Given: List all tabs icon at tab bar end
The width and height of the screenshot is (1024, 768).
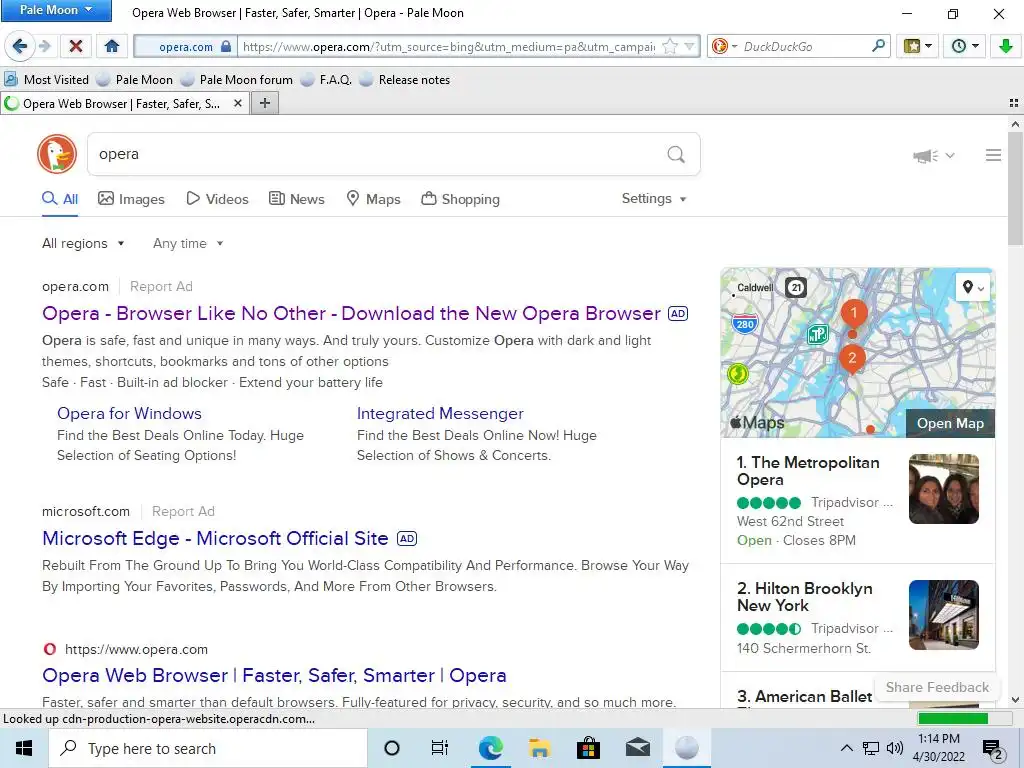Looking at the screenshot, I should click(x=1014, y=103).
